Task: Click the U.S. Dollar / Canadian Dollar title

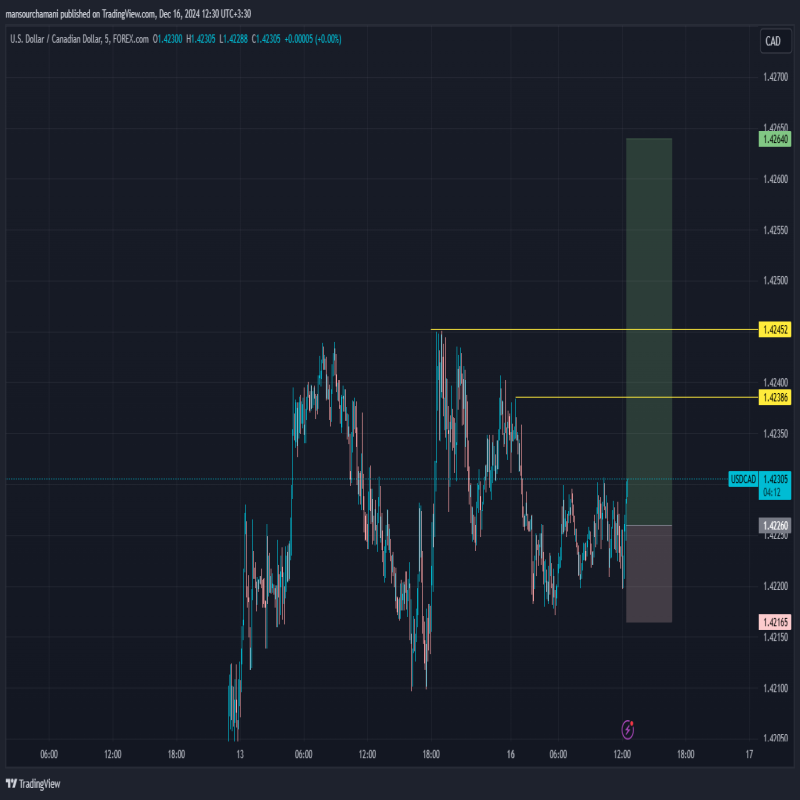Action: click(78, 39)
